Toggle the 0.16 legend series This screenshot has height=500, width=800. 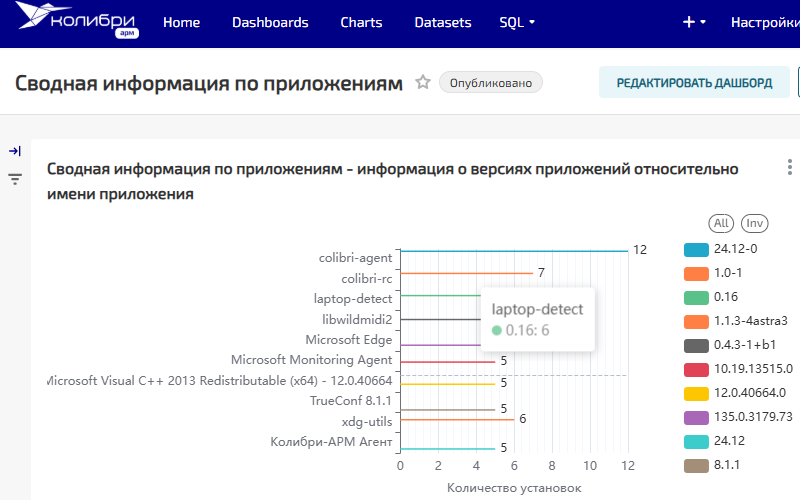click(711, 297)
